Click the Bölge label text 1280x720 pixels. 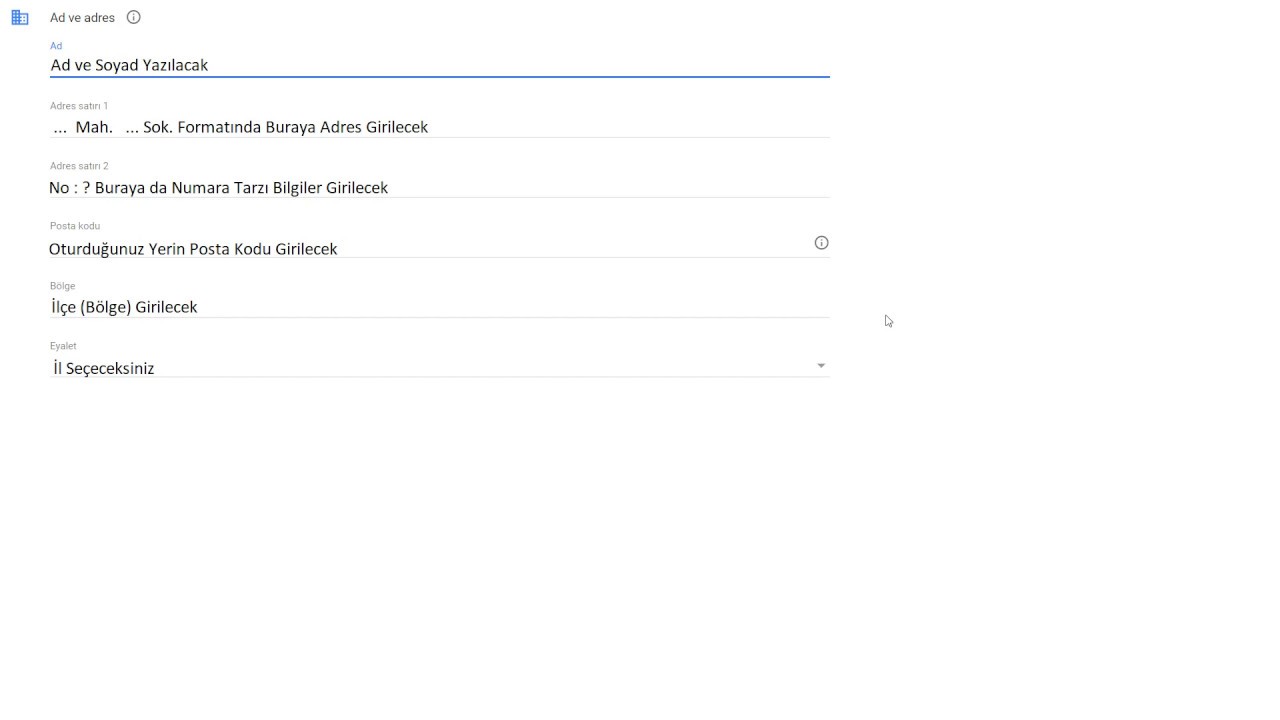click(x=62, y=286)
